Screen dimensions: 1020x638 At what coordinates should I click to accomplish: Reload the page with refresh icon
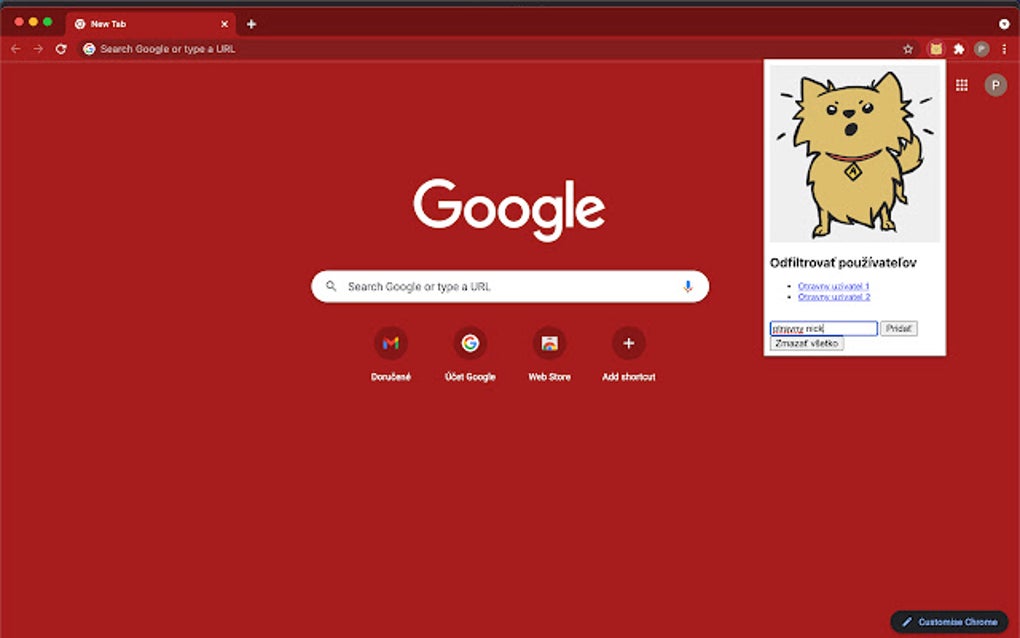(60, 48)
